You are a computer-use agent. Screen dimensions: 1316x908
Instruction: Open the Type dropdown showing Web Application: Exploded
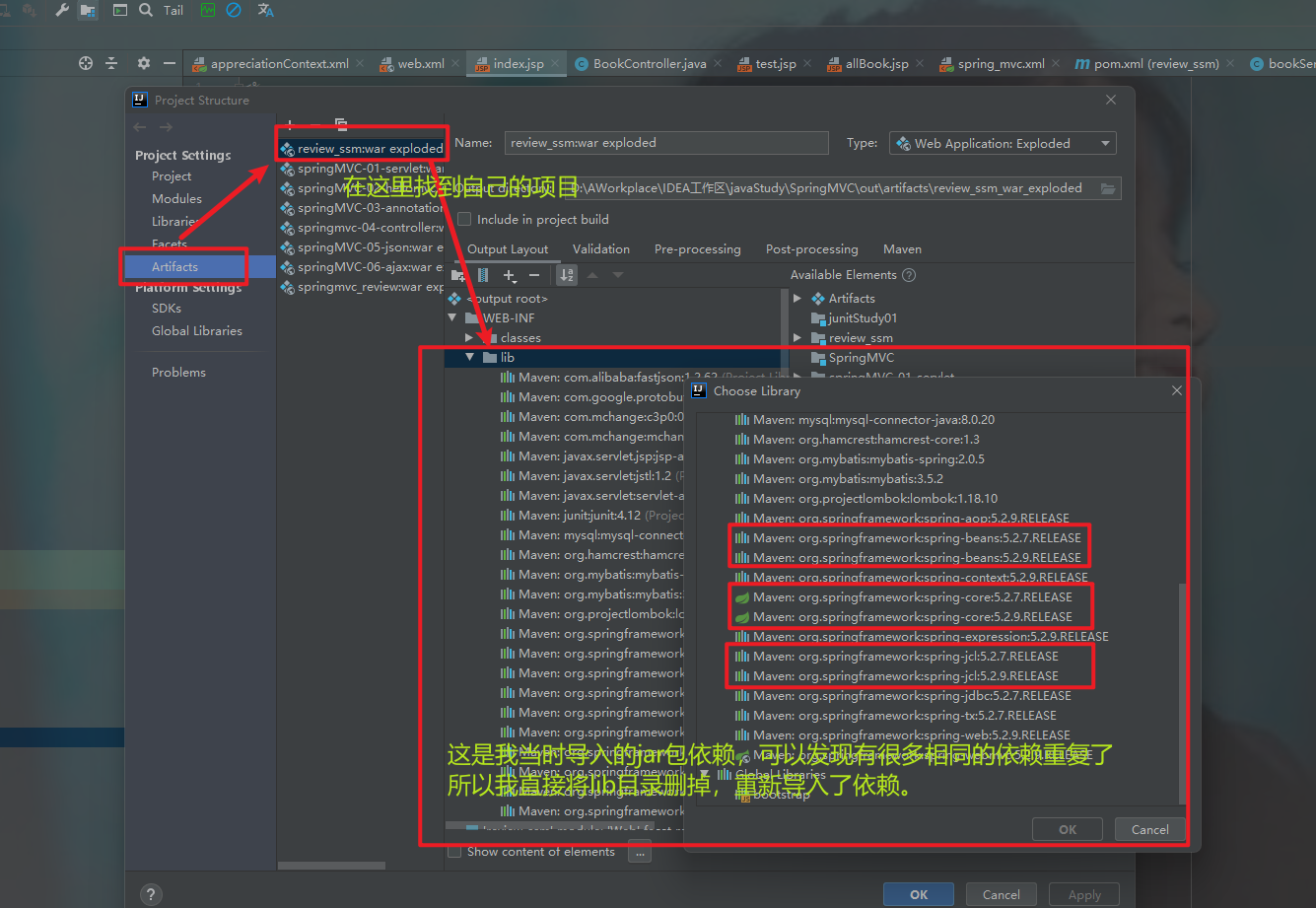(1003, 143)
